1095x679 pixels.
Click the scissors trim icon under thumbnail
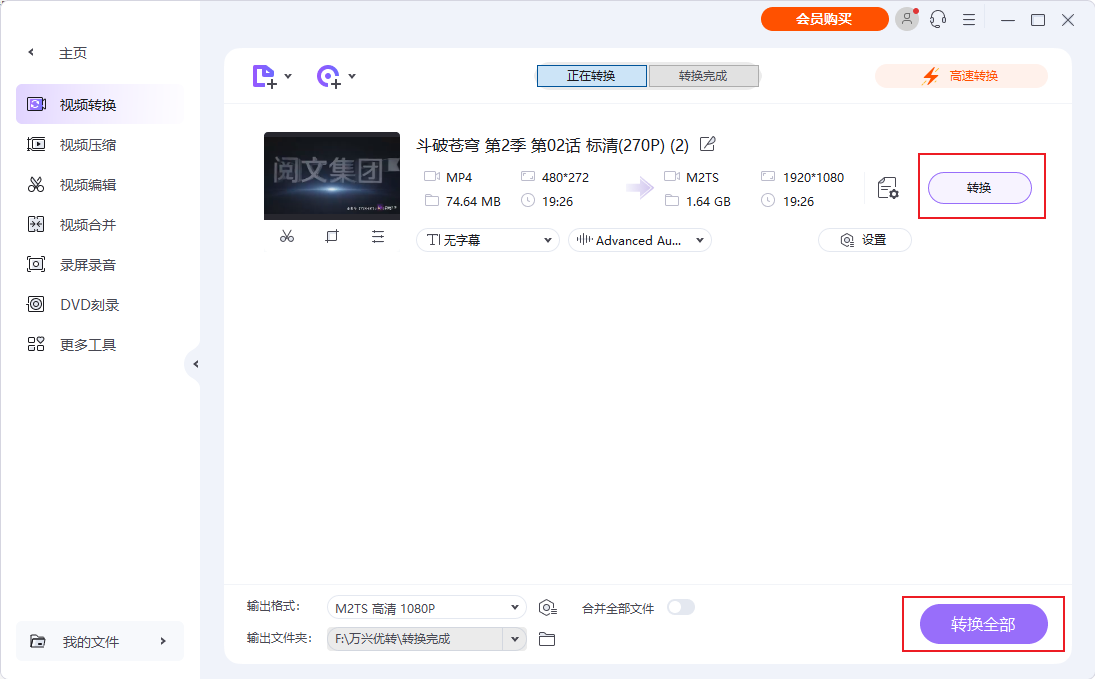pos(287,237)
